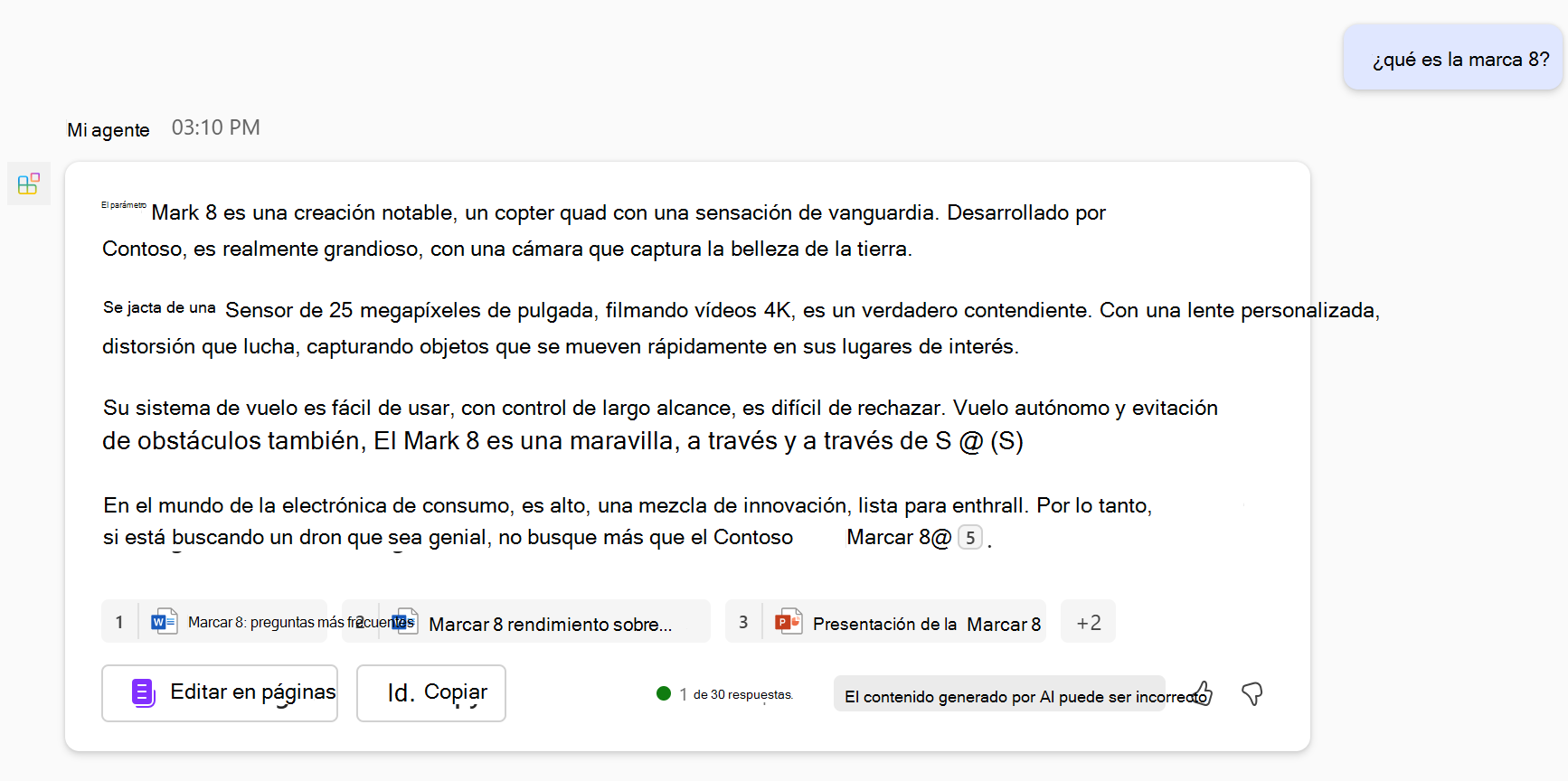Click the paragraph starting Su sistema de vuelo
The image size is (1568, 781).
tap(660, 424)
